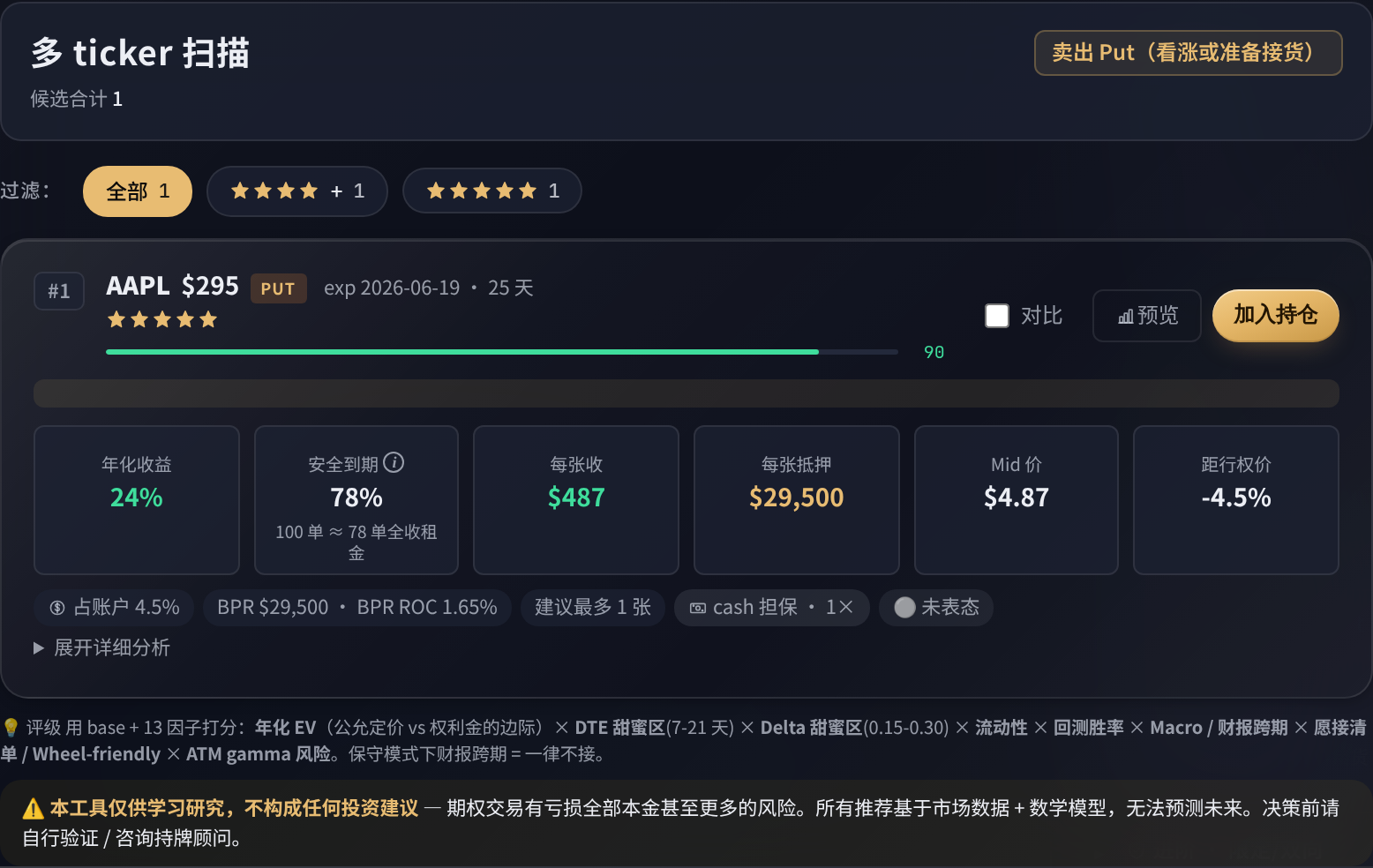Click the dollar coin icon in 占账户 4.5% chip
The height and width of the screenshot is (868, 1373).
[57, 608]
